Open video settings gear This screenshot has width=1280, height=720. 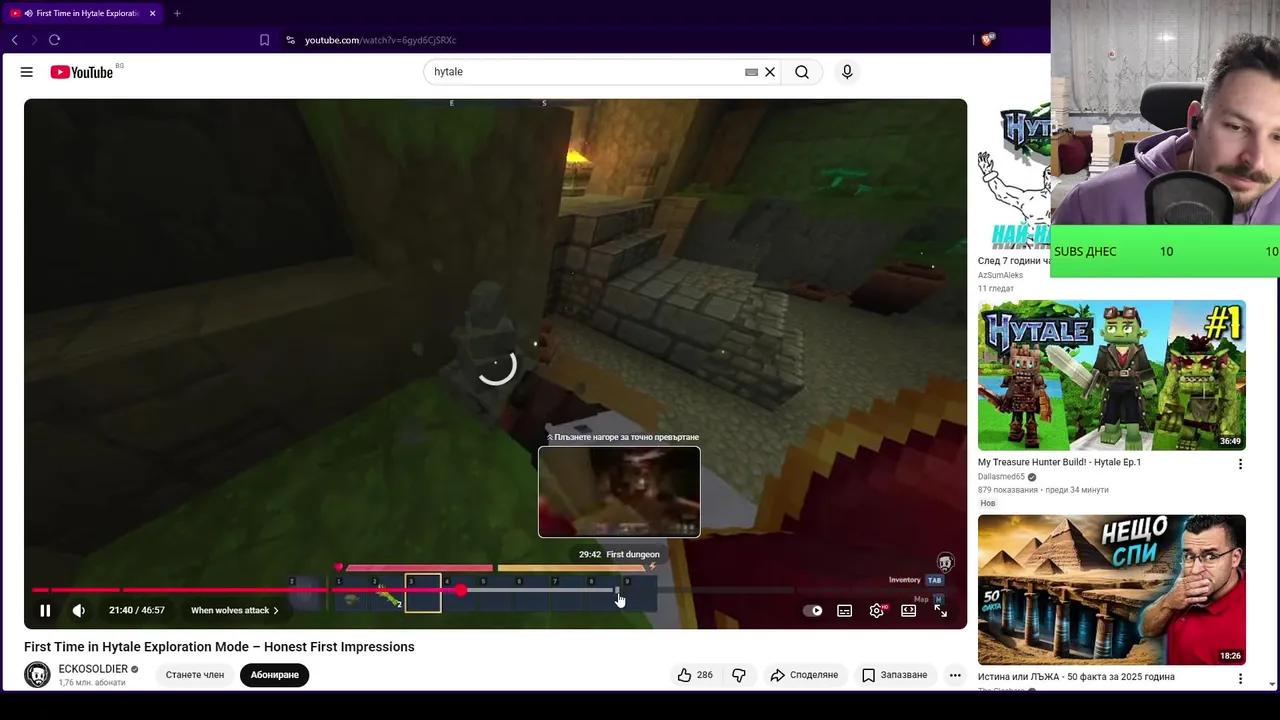click(877, 610)
